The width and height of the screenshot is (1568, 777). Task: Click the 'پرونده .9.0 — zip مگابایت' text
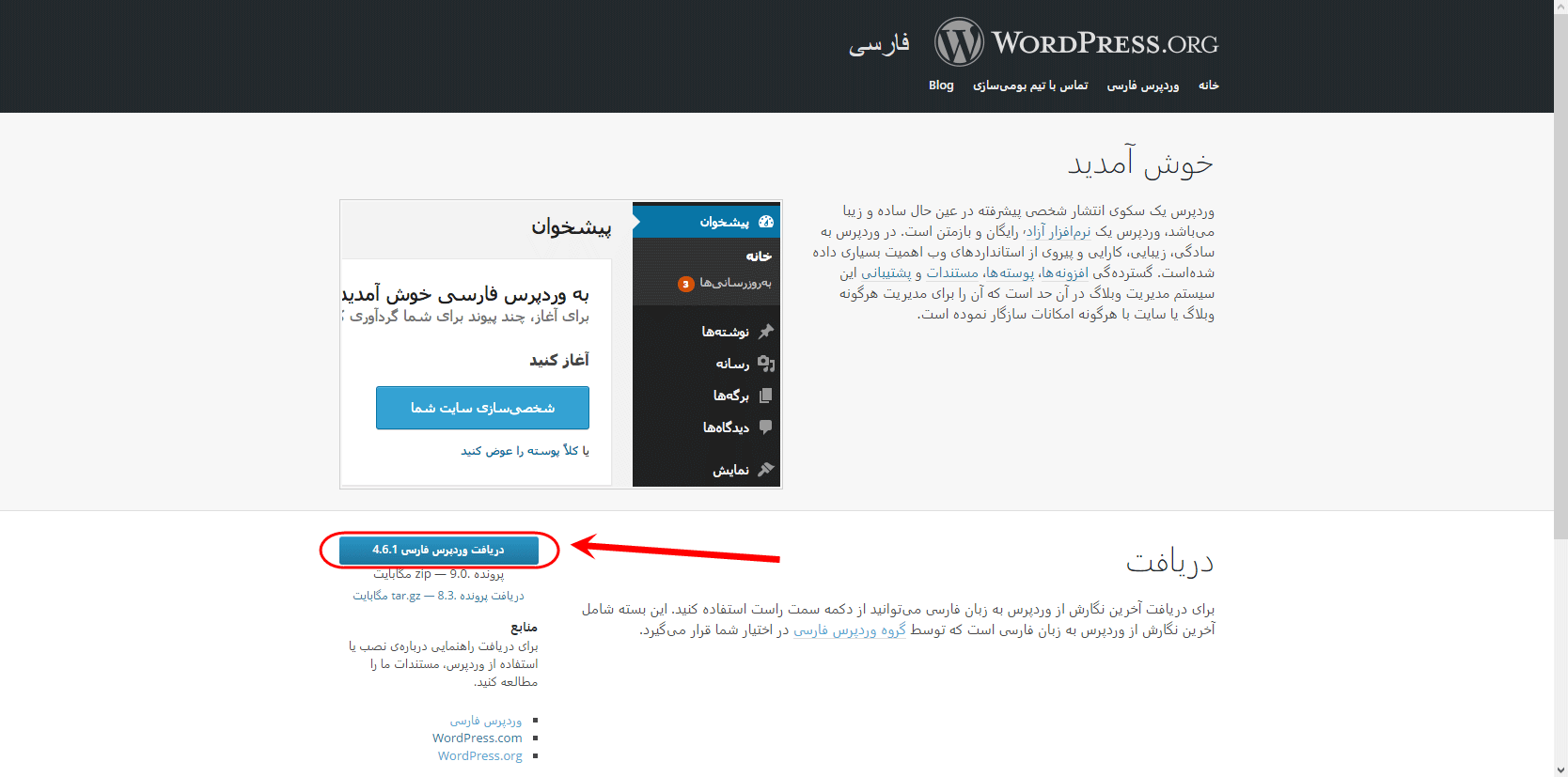point(439,574)
